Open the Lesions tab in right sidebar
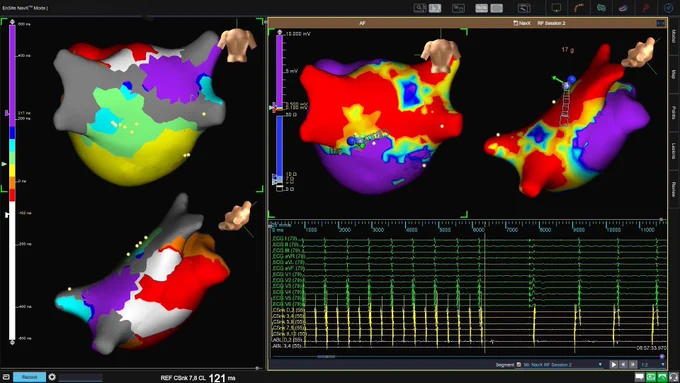 point(673,151)
